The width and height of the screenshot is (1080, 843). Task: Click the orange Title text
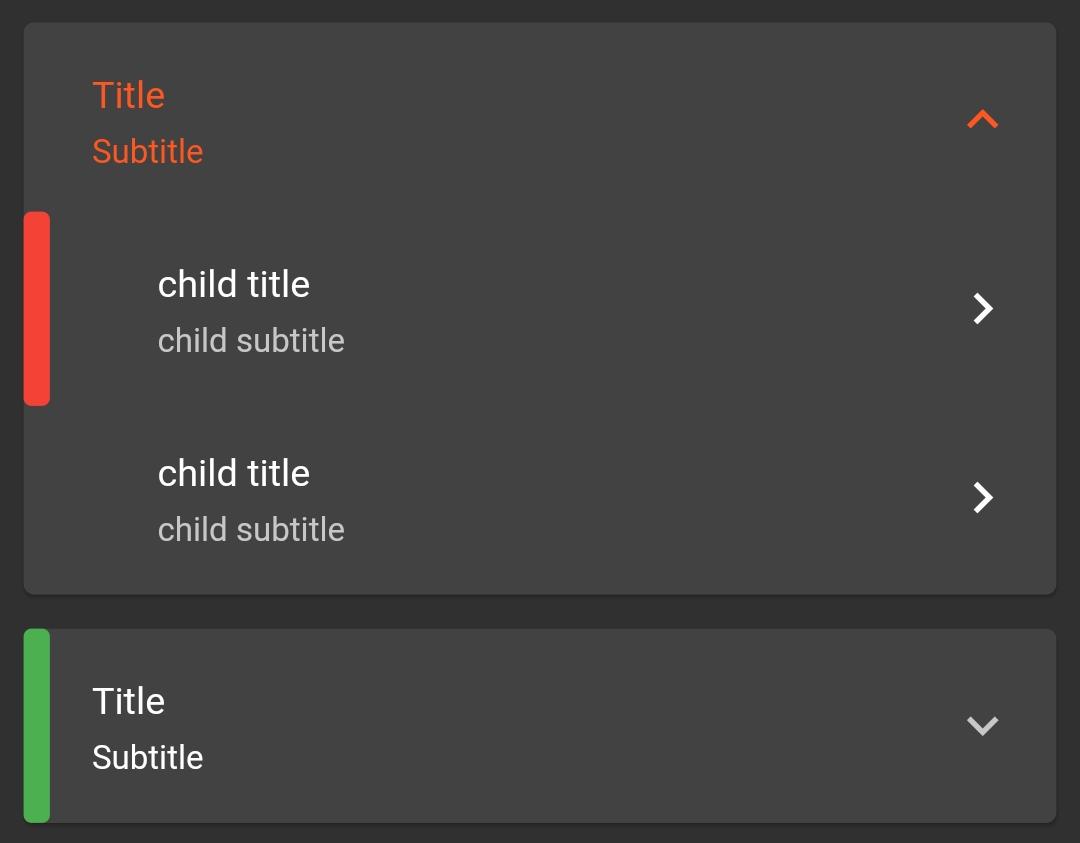[x=128, y=95]
